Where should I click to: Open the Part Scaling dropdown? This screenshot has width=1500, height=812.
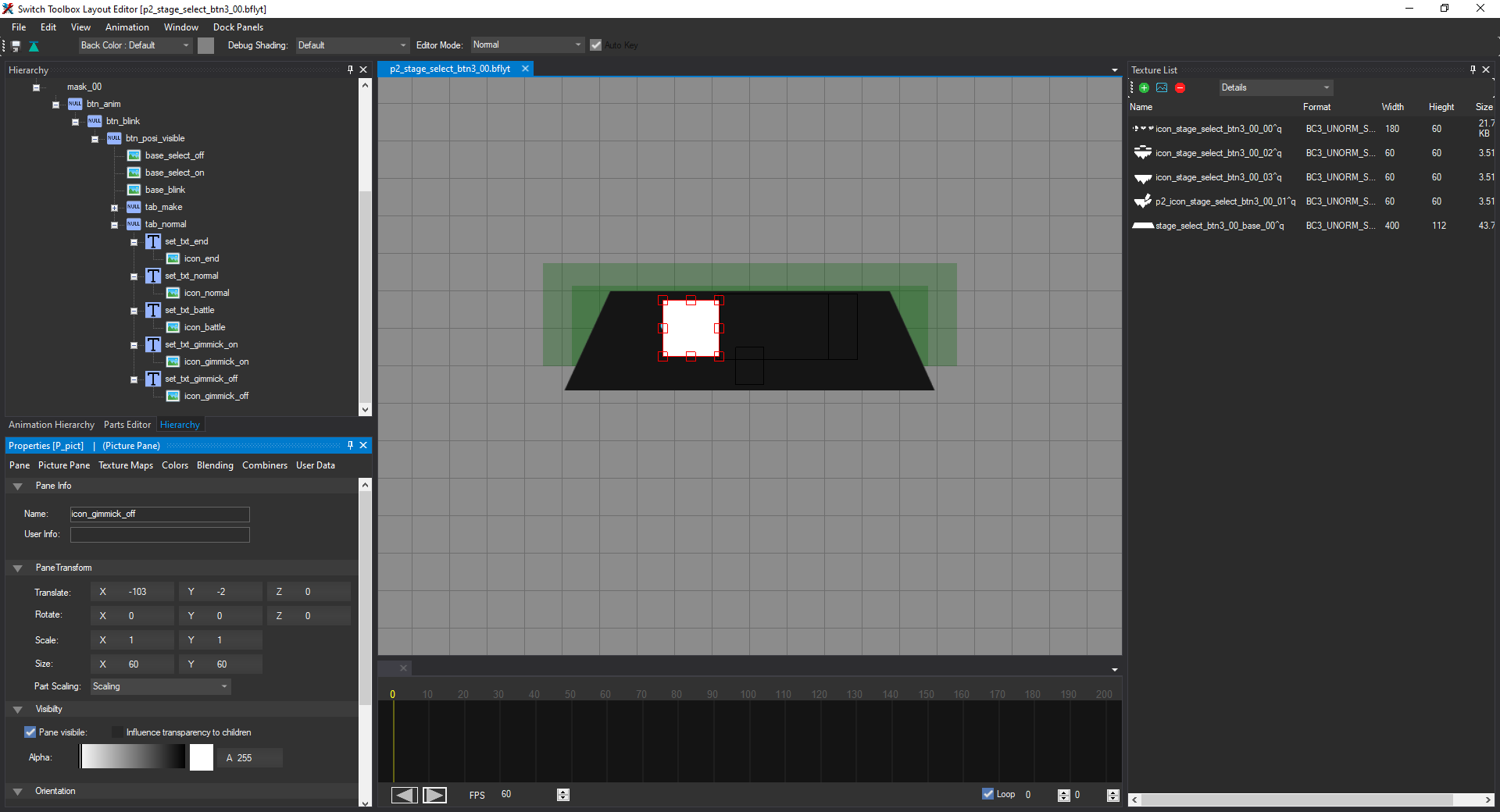[160, 686]
